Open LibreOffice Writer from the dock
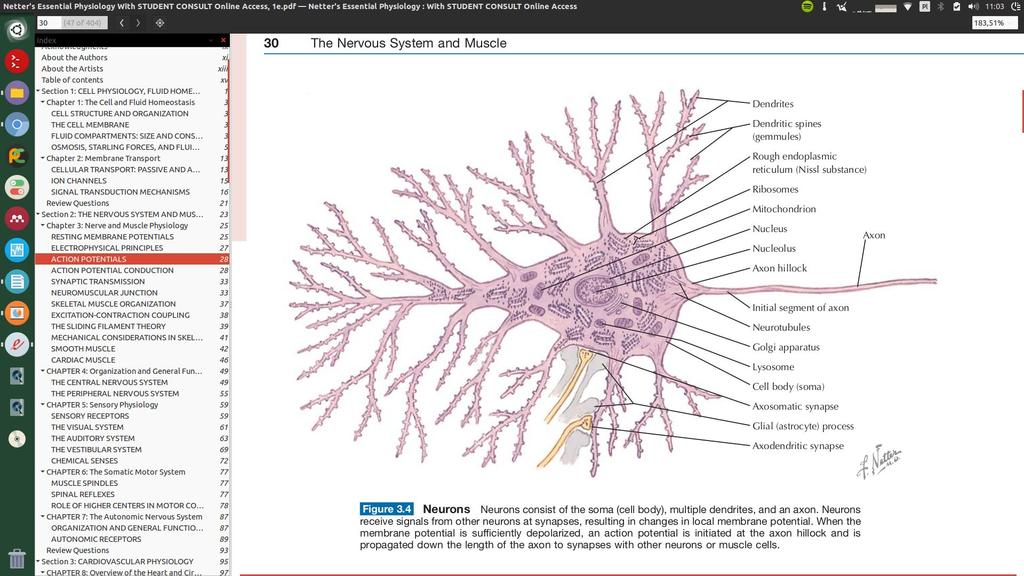This screenshot has width=1024, height=576. [17, 281]
